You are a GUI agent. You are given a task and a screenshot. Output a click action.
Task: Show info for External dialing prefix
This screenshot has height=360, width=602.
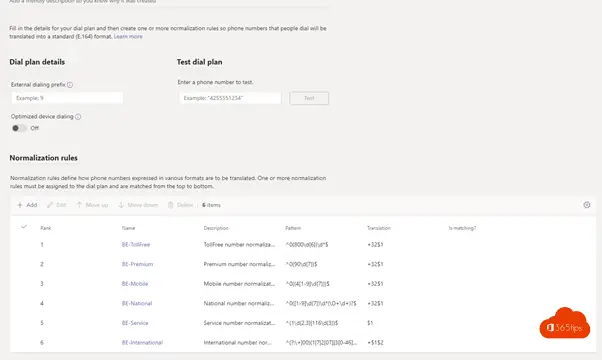point(70,85)
